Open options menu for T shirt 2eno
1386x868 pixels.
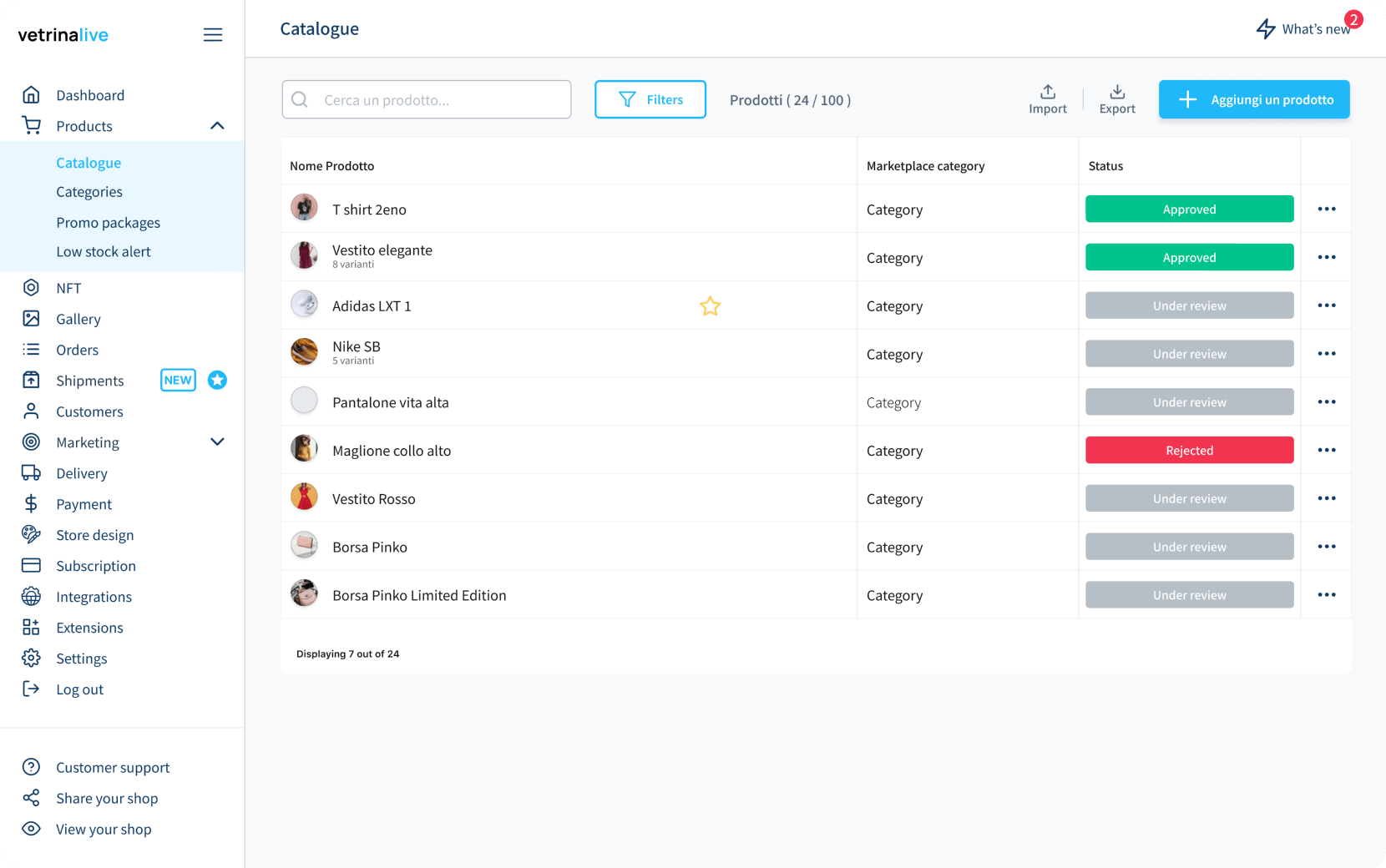pos(1326,209)
